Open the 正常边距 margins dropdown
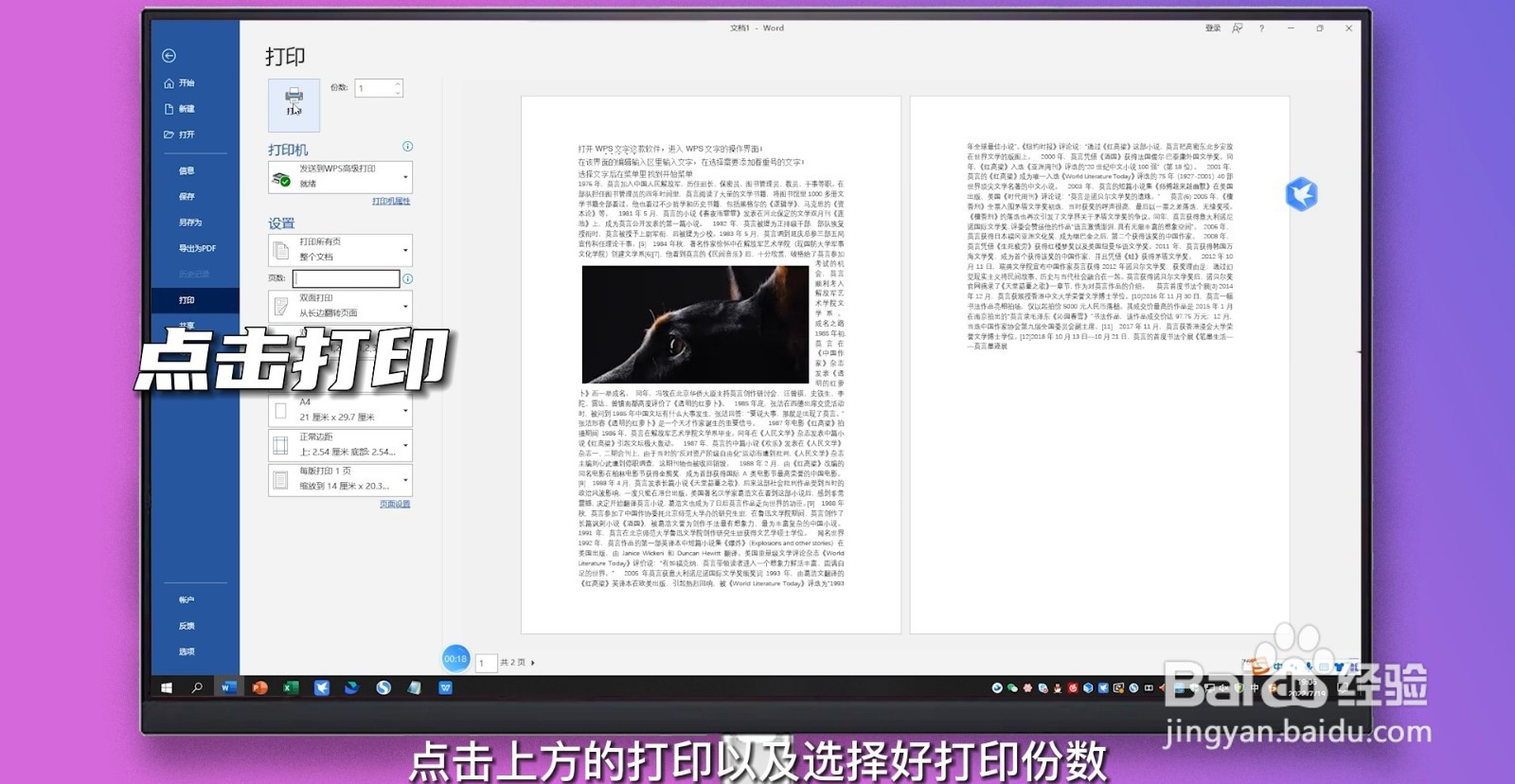This screenshot has height=784, width=1515. point(340,445)
